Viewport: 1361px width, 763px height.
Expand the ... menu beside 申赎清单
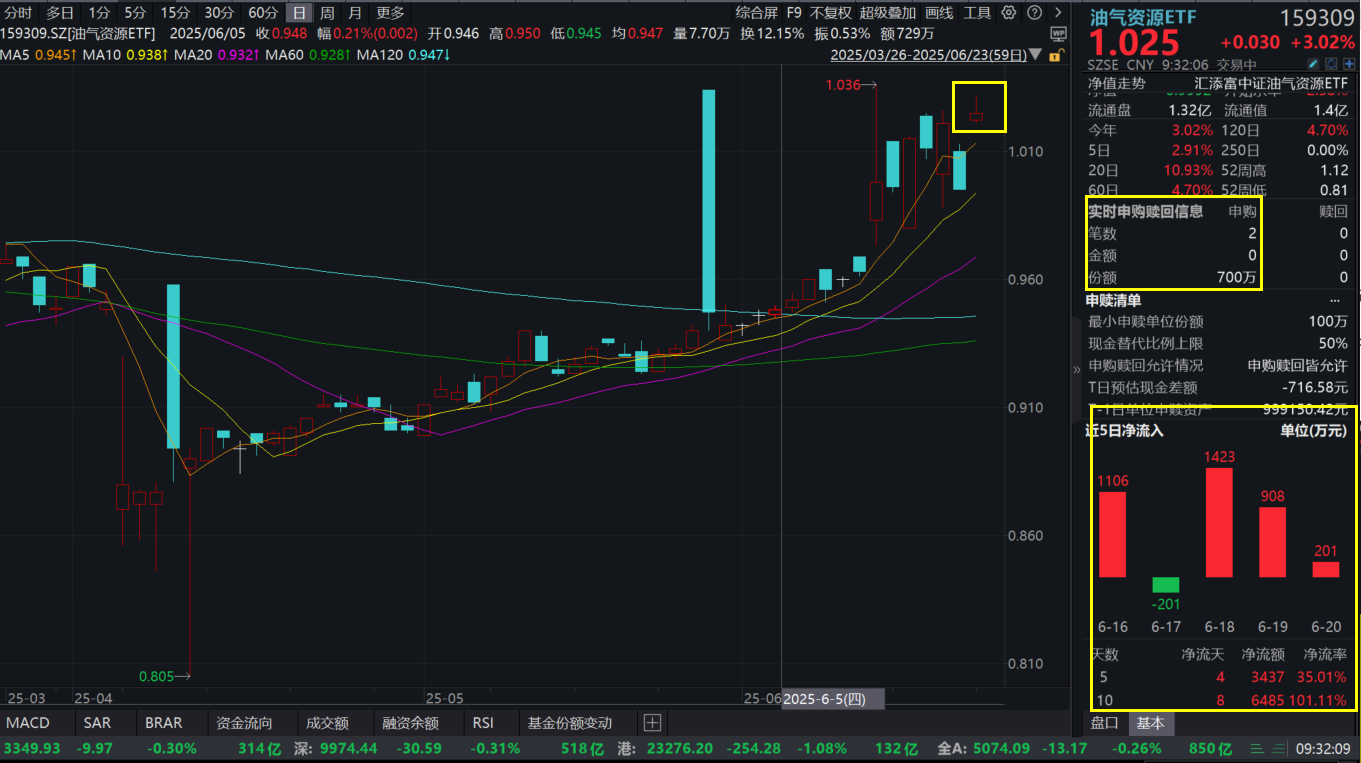1335,300
